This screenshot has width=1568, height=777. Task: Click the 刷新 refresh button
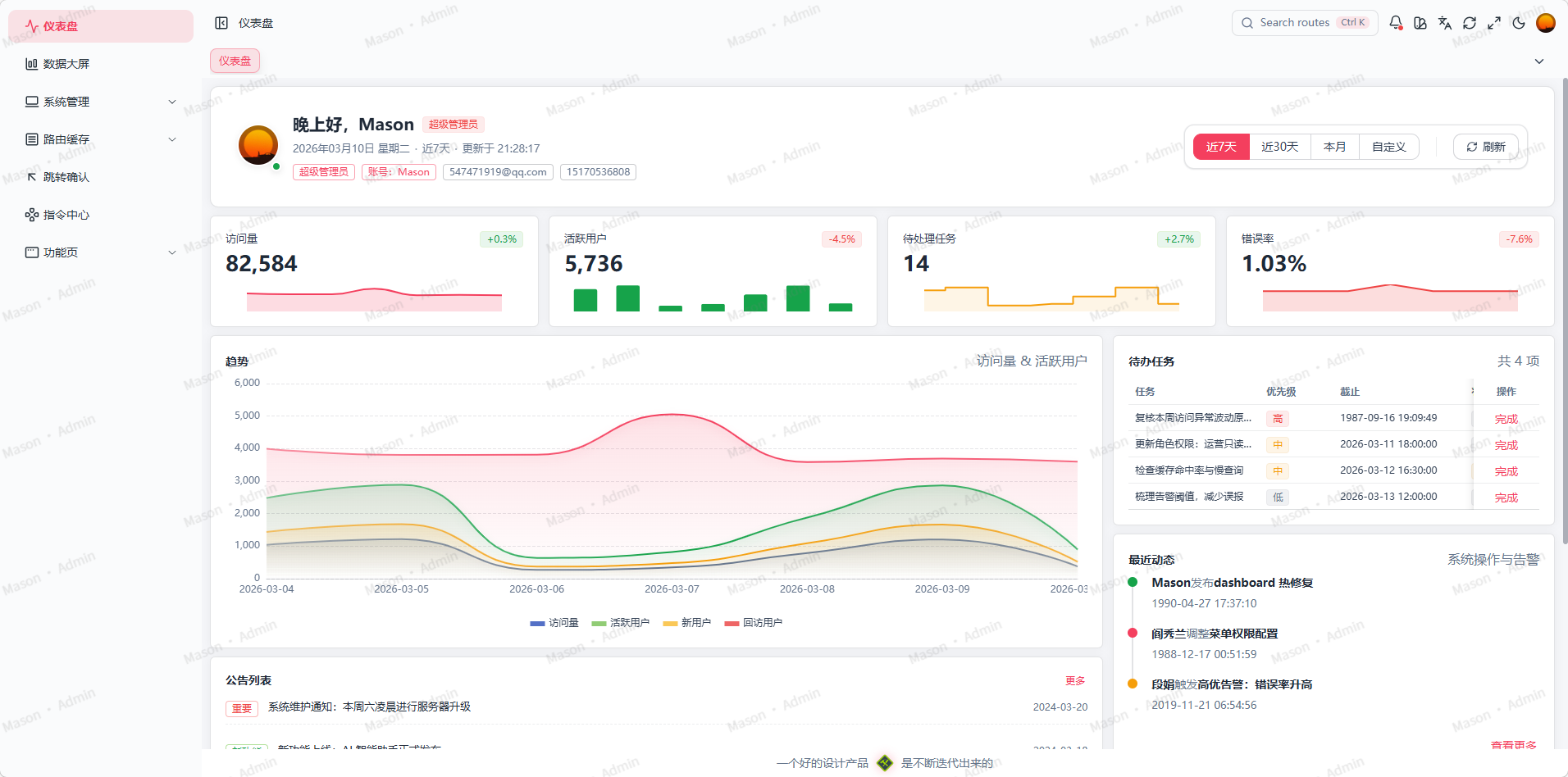[1486, 147]
